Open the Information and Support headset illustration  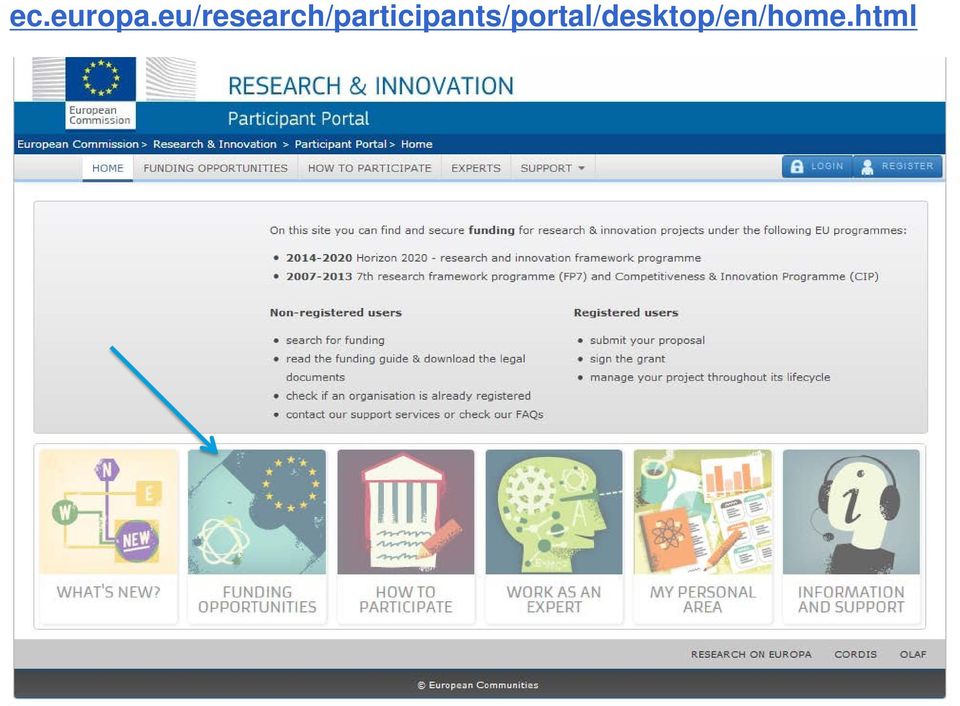[x=851, y=512]
